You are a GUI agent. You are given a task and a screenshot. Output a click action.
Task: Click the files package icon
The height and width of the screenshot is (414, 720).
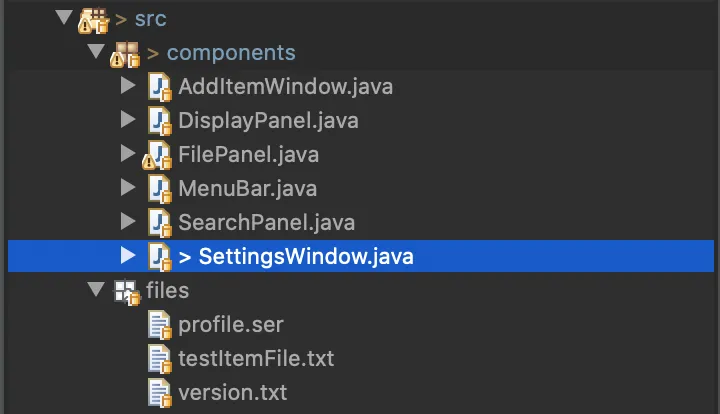tap(126, 291)
